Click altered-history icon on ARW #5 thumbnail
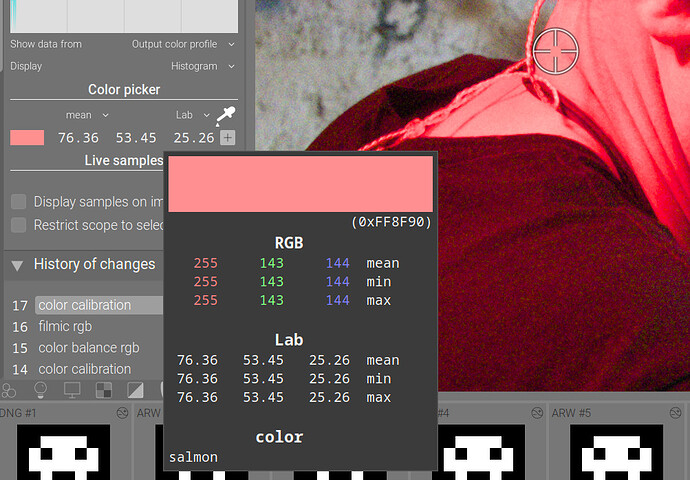Viewport: 690px width, 480px height. [675, 413]
